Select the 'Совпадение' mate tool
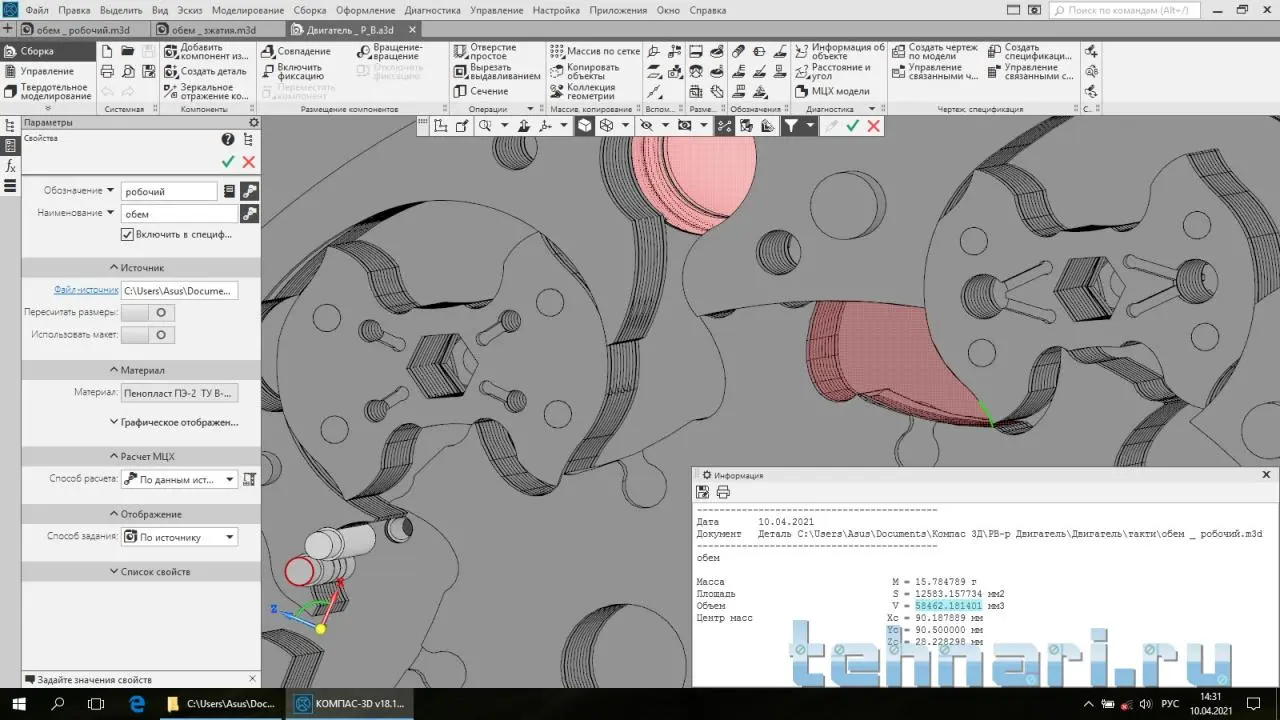Viewport: 1280px width, 720px height. (x=268, y=51)
